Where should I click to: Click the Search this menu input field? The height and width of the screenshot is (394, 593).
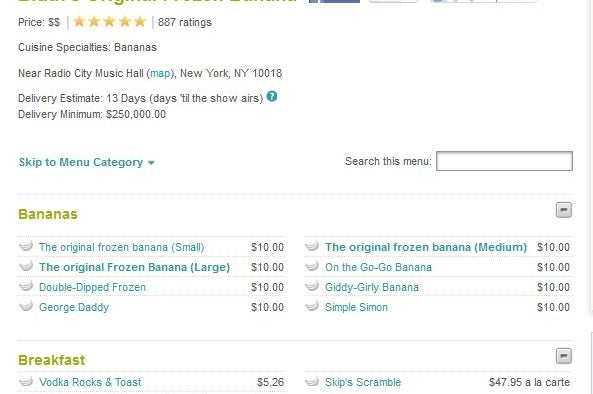click(x=504, y=161)
